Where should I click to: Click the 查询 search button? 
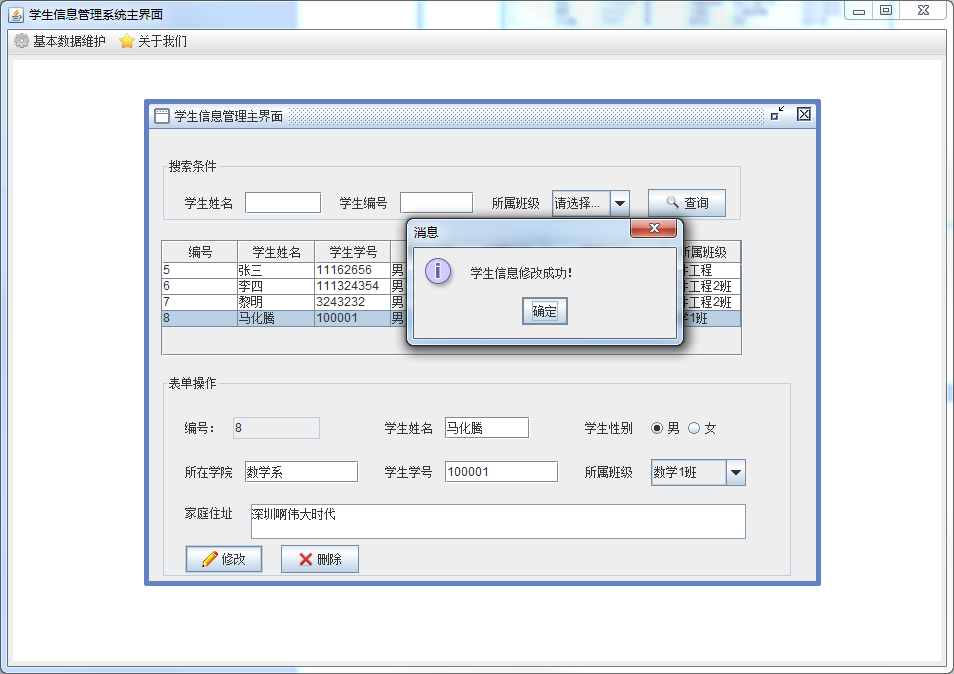(687, 203)
